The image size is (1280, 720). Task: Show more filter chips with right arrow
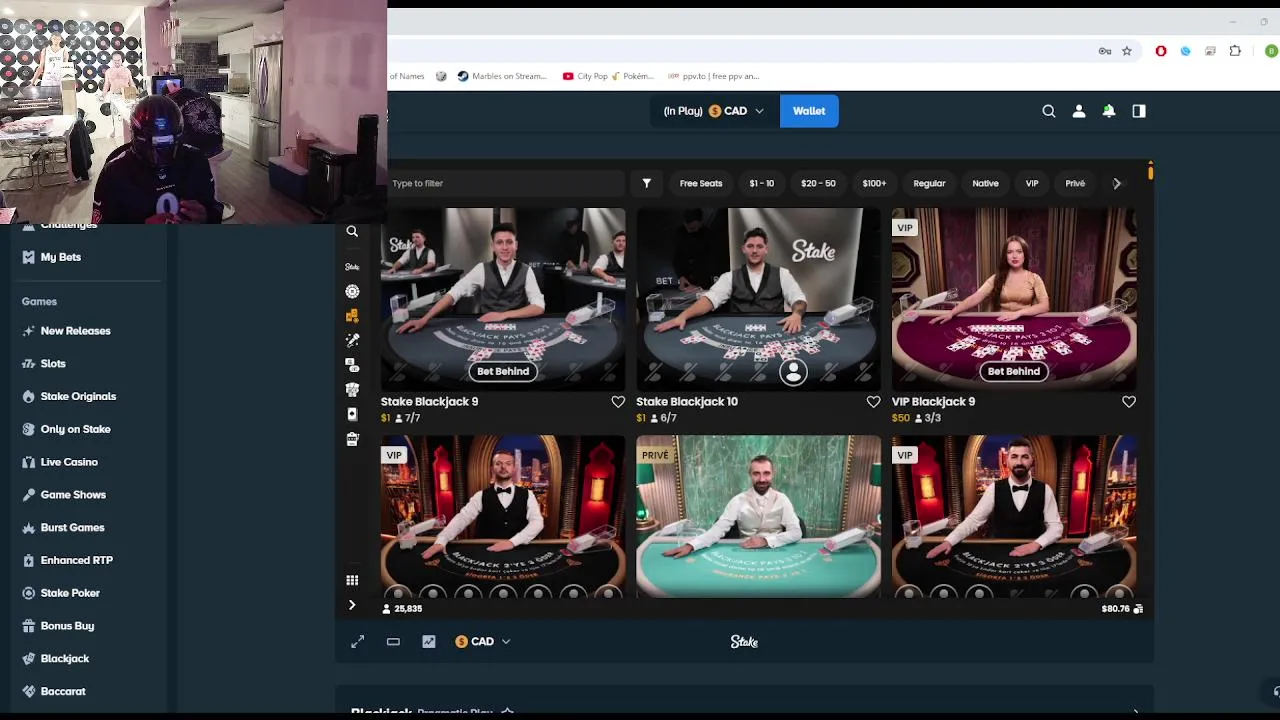[1117, 183]
